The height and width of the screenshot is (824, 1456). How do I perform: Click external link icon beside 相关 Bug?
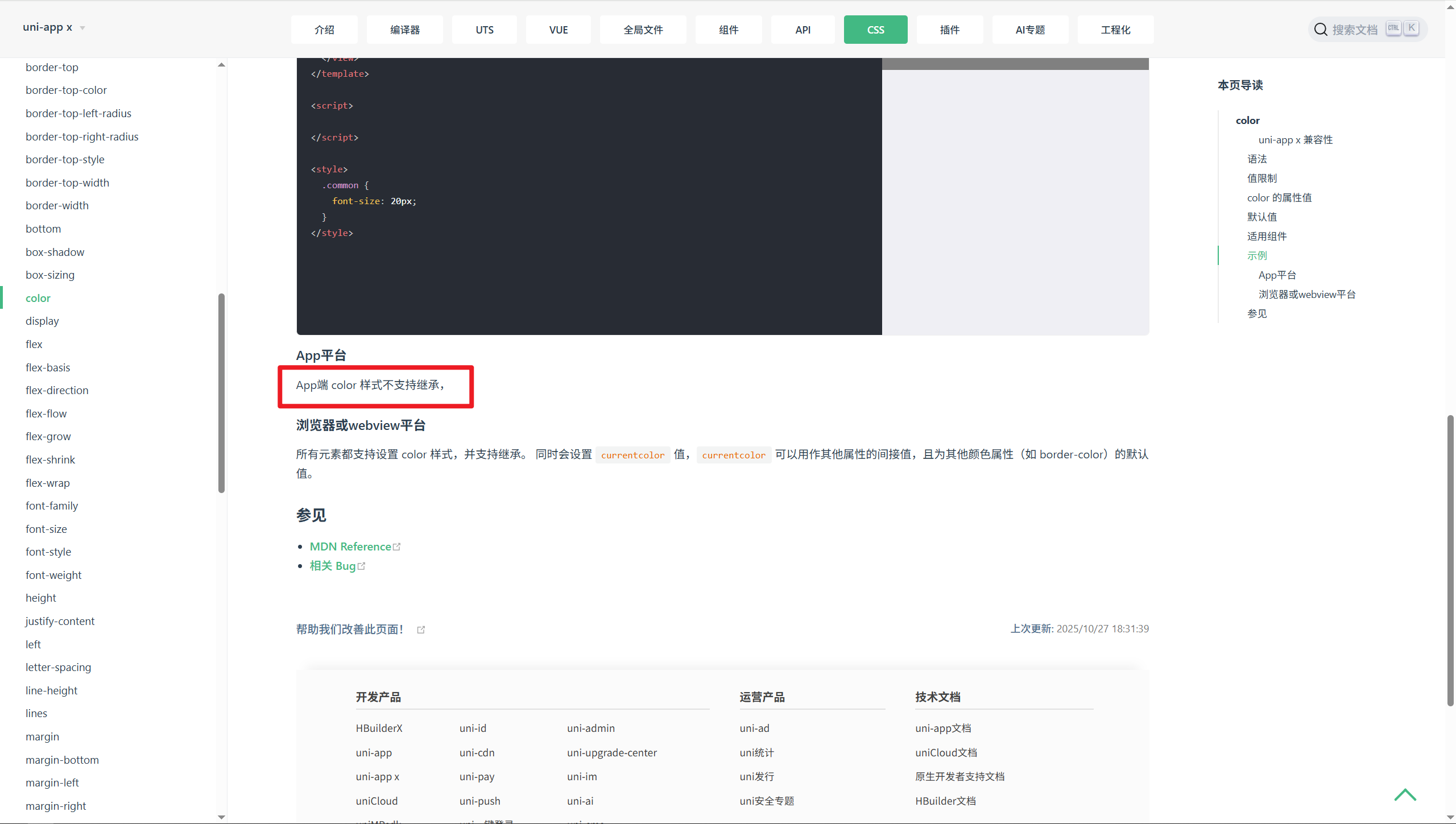tap(362, 566)
